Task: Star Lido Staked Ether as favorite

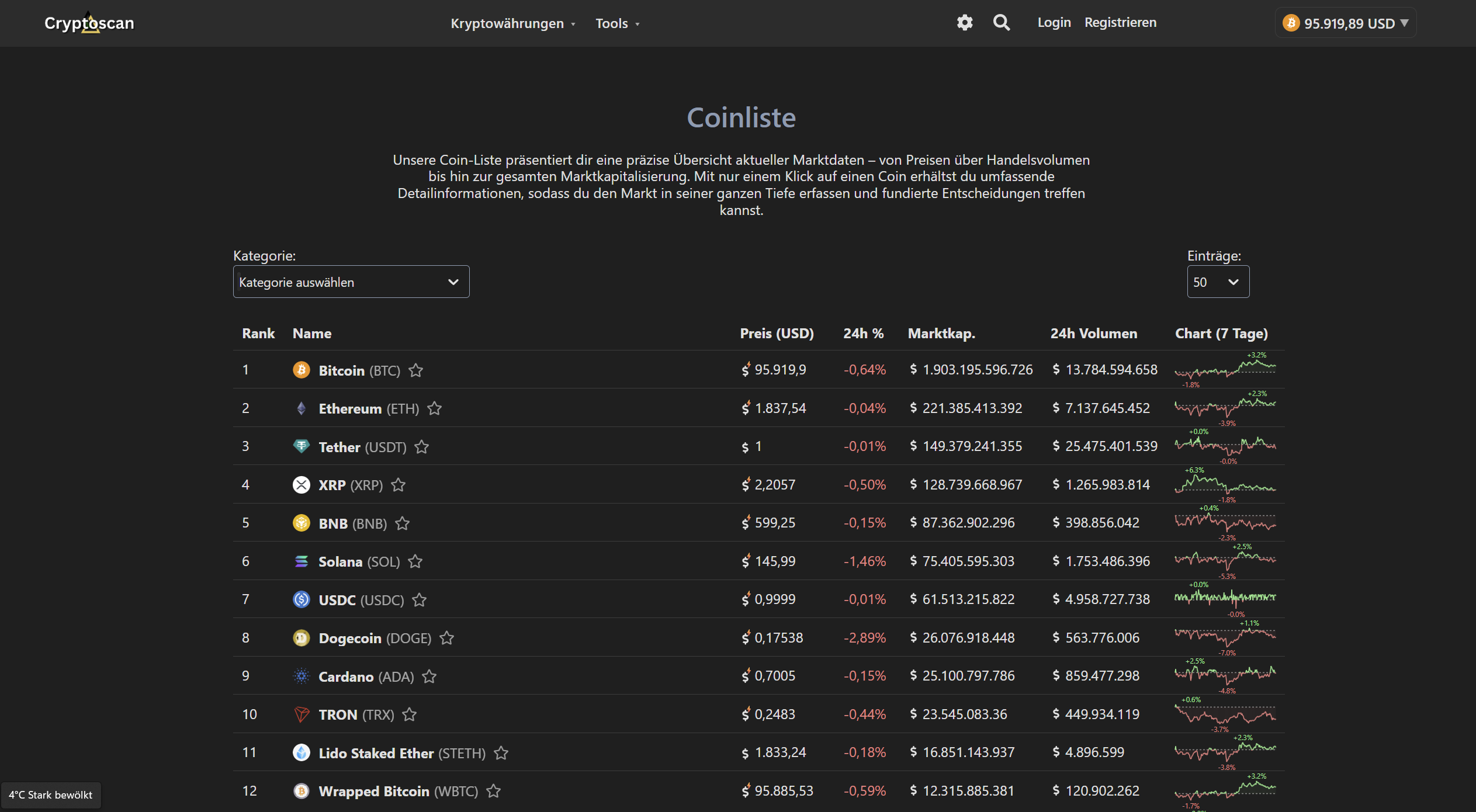Action: pos(501,753)
